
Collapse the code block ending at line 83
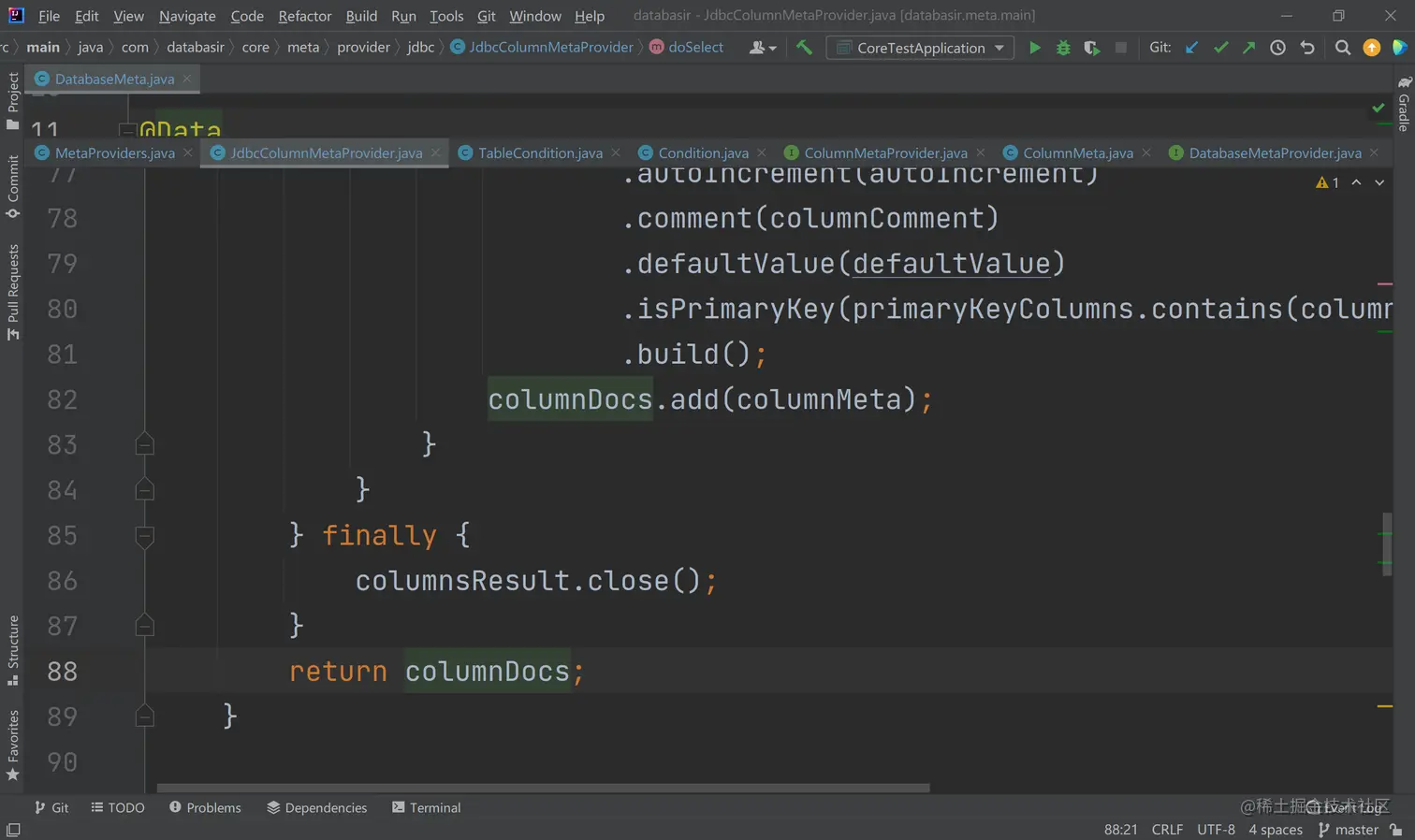[x=144, y=444]
